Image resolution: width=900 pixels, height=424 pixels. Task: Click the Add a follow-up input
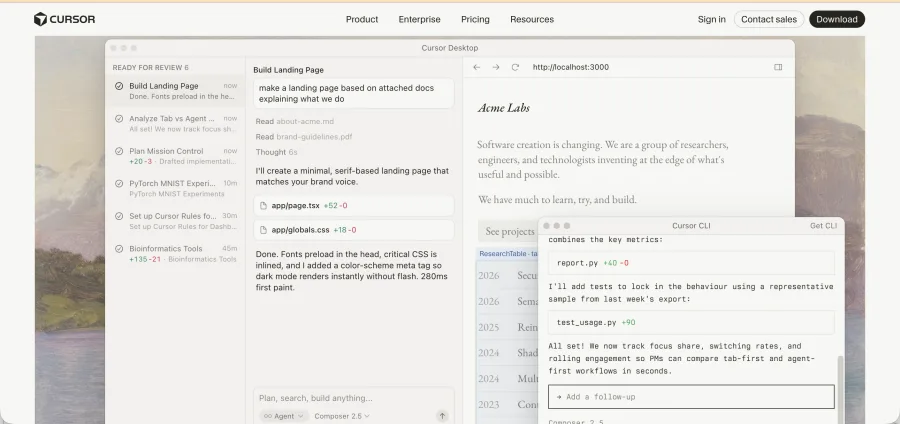click(691, 397)
